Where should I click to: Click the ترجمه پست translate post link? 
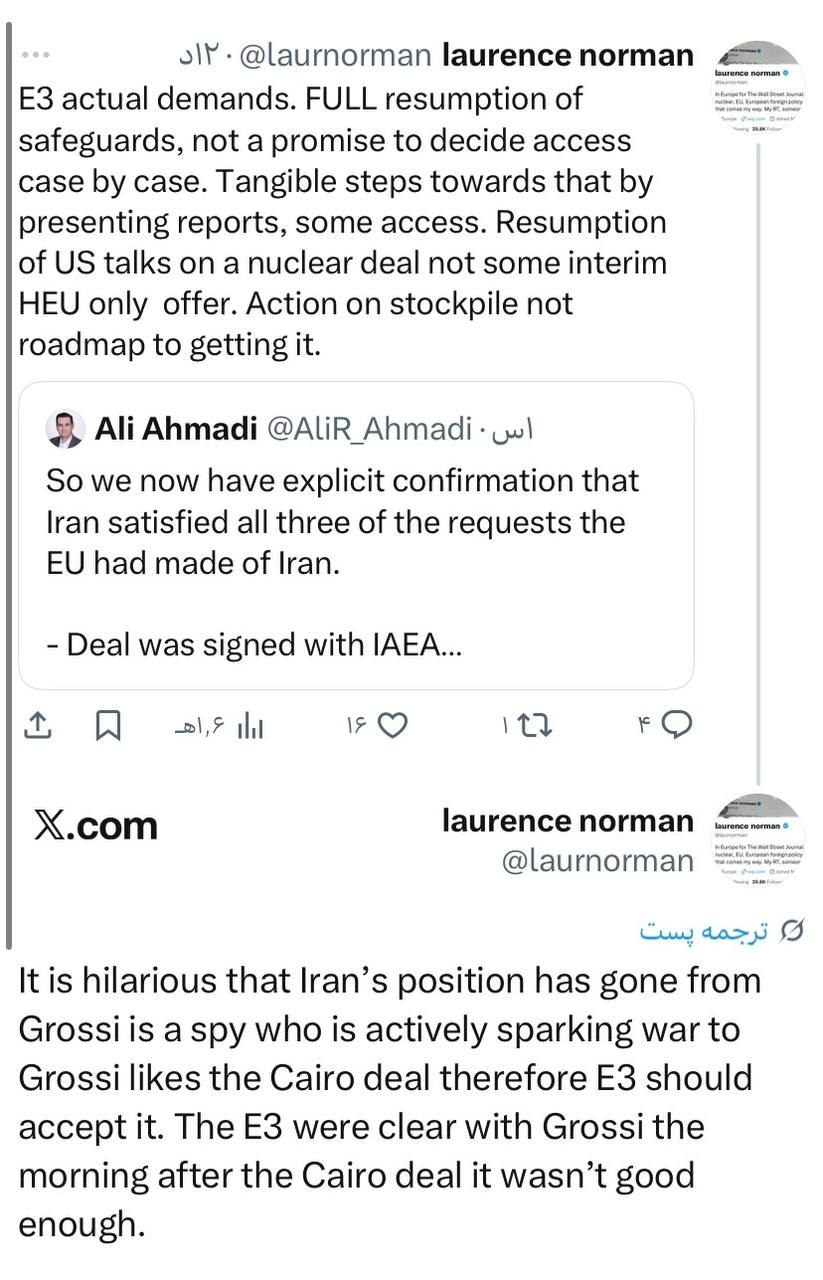(704, 931)
